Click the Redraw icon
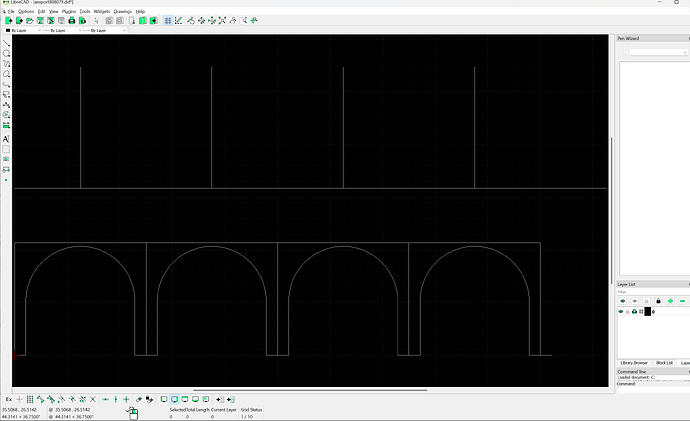This screenshot has width=690, height=421. (x=191, y=21)
